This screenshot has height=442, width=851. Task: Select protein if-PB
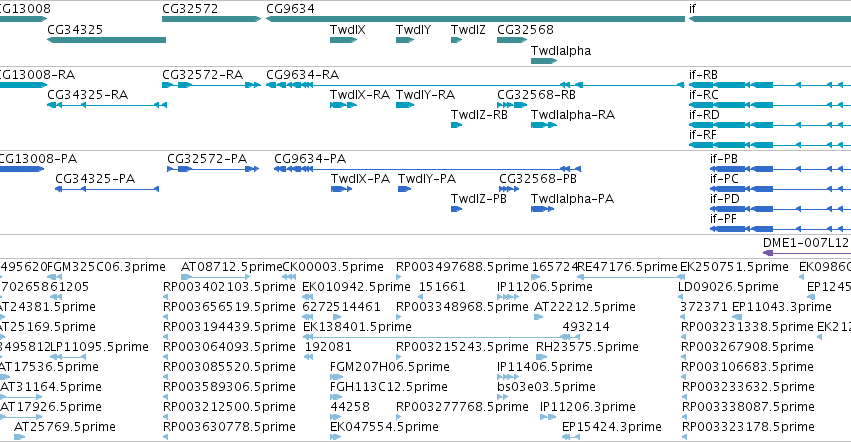coord(724,159)
